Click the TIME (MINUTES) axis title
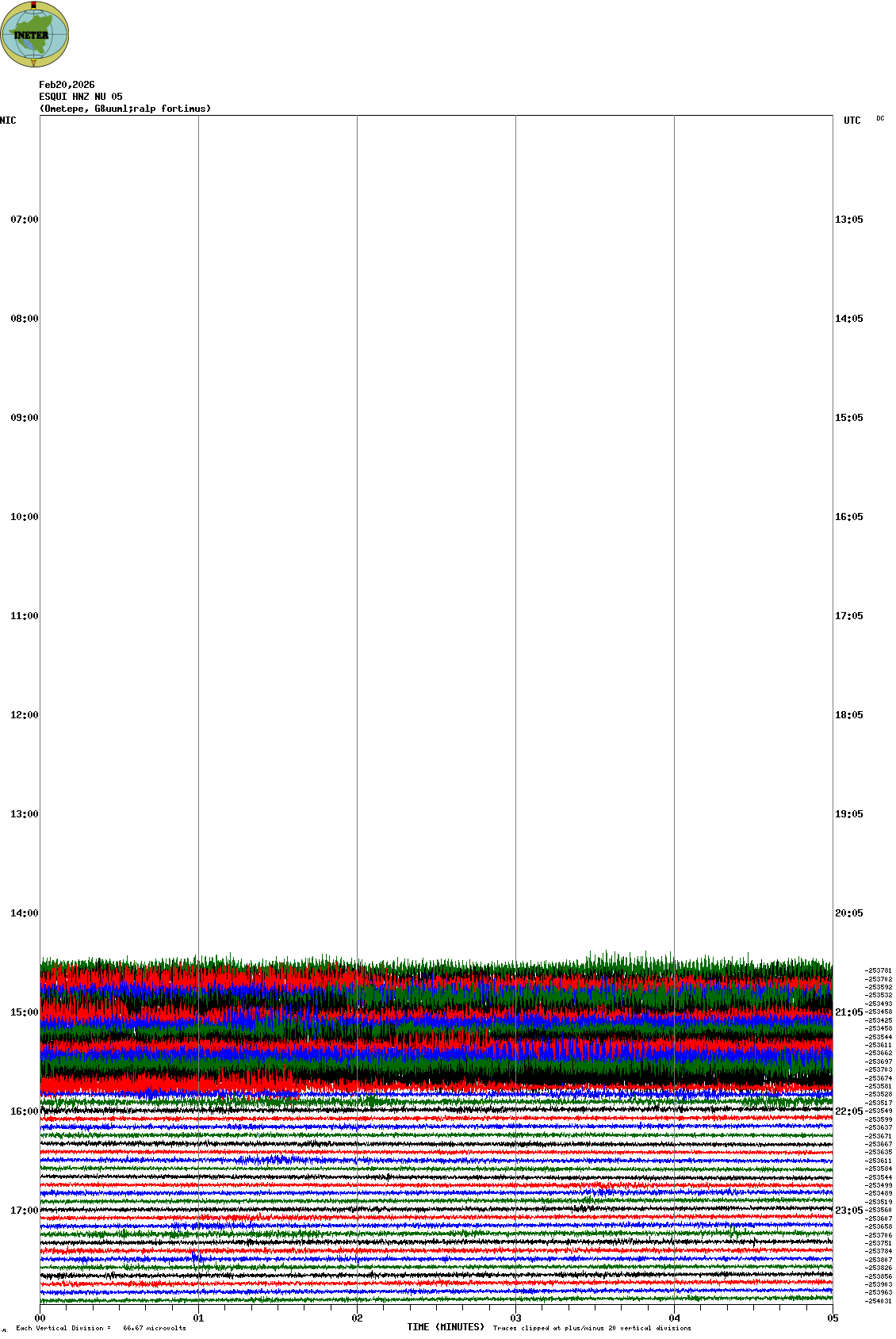 tap(446, 1327)
